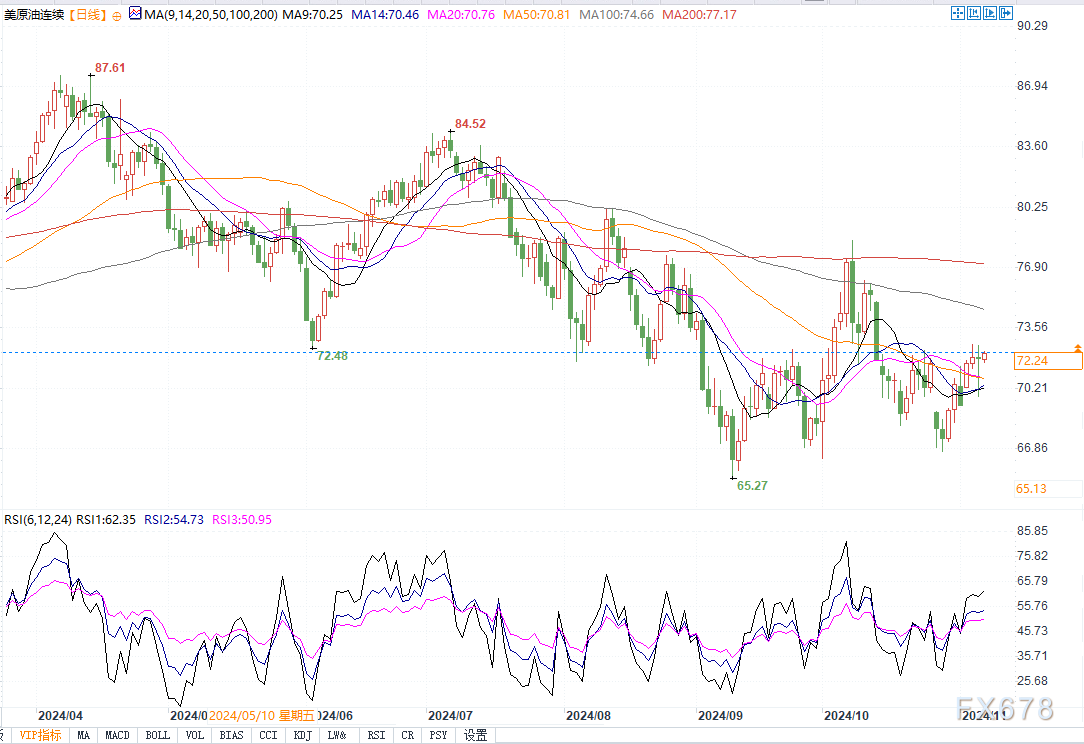The height and width of the screenshot is (744, 1084).
Task: Click the 2024/10 time axis label
Action: [846, 716]
